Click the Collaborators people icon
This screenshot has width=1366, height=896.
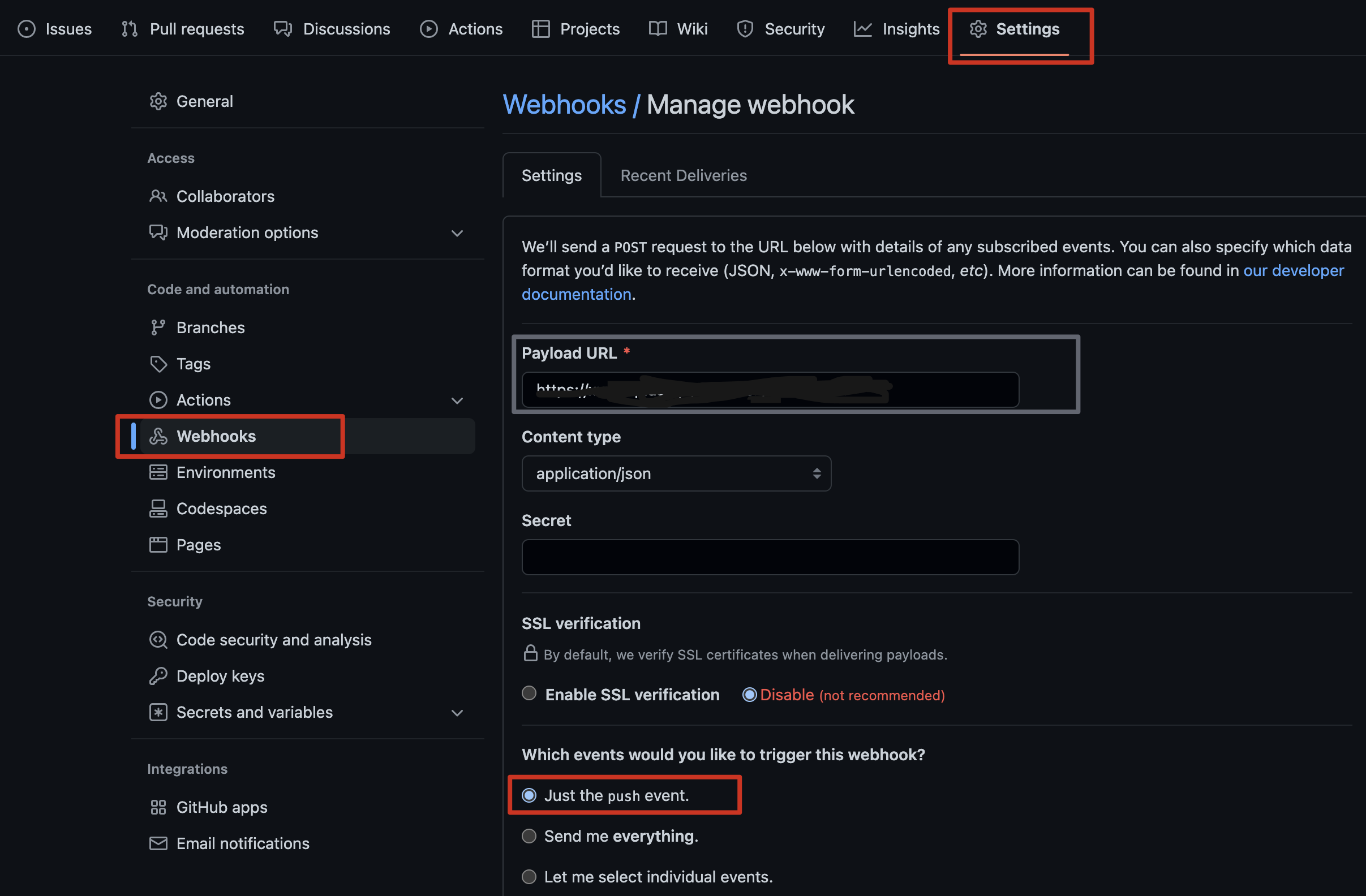pos(158,196)
